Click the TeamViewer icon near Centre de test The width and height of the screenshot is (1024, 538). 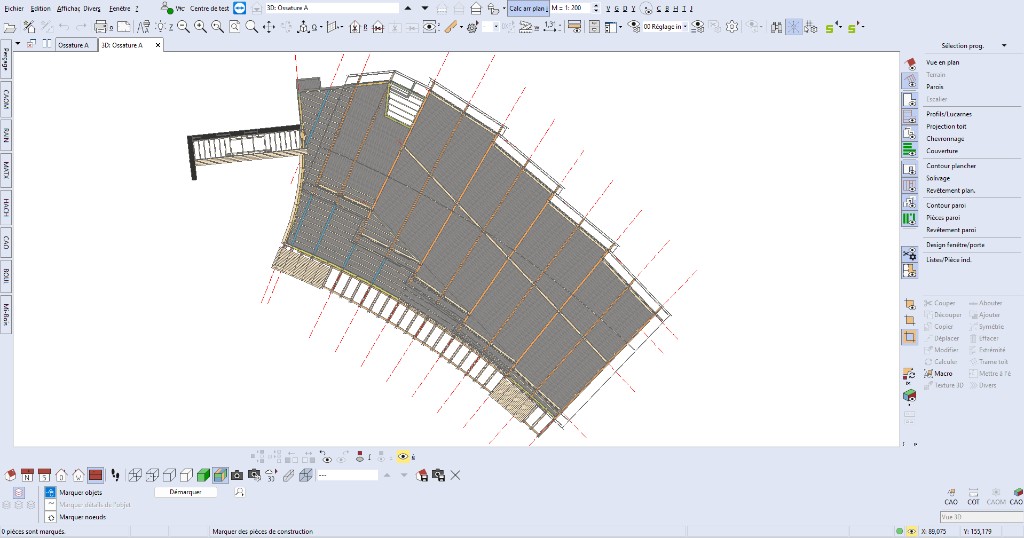tap(240, 8)
